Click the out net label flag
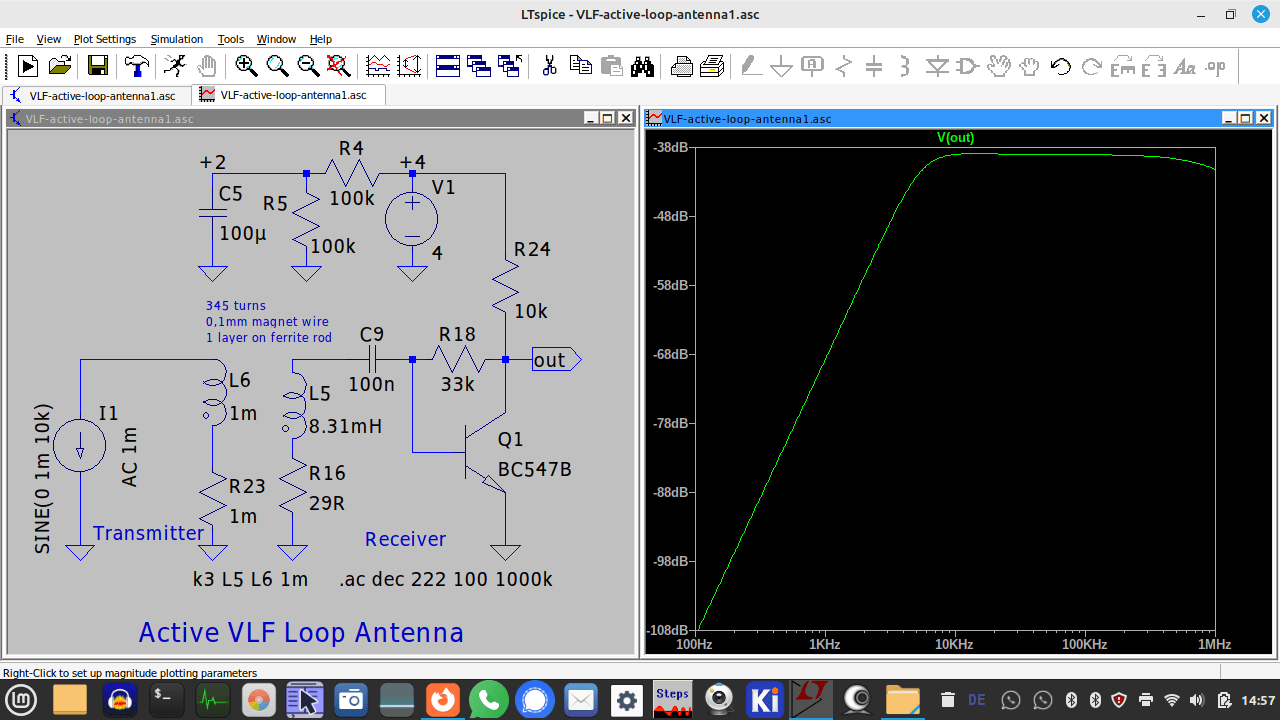 (x=556, y=360)
